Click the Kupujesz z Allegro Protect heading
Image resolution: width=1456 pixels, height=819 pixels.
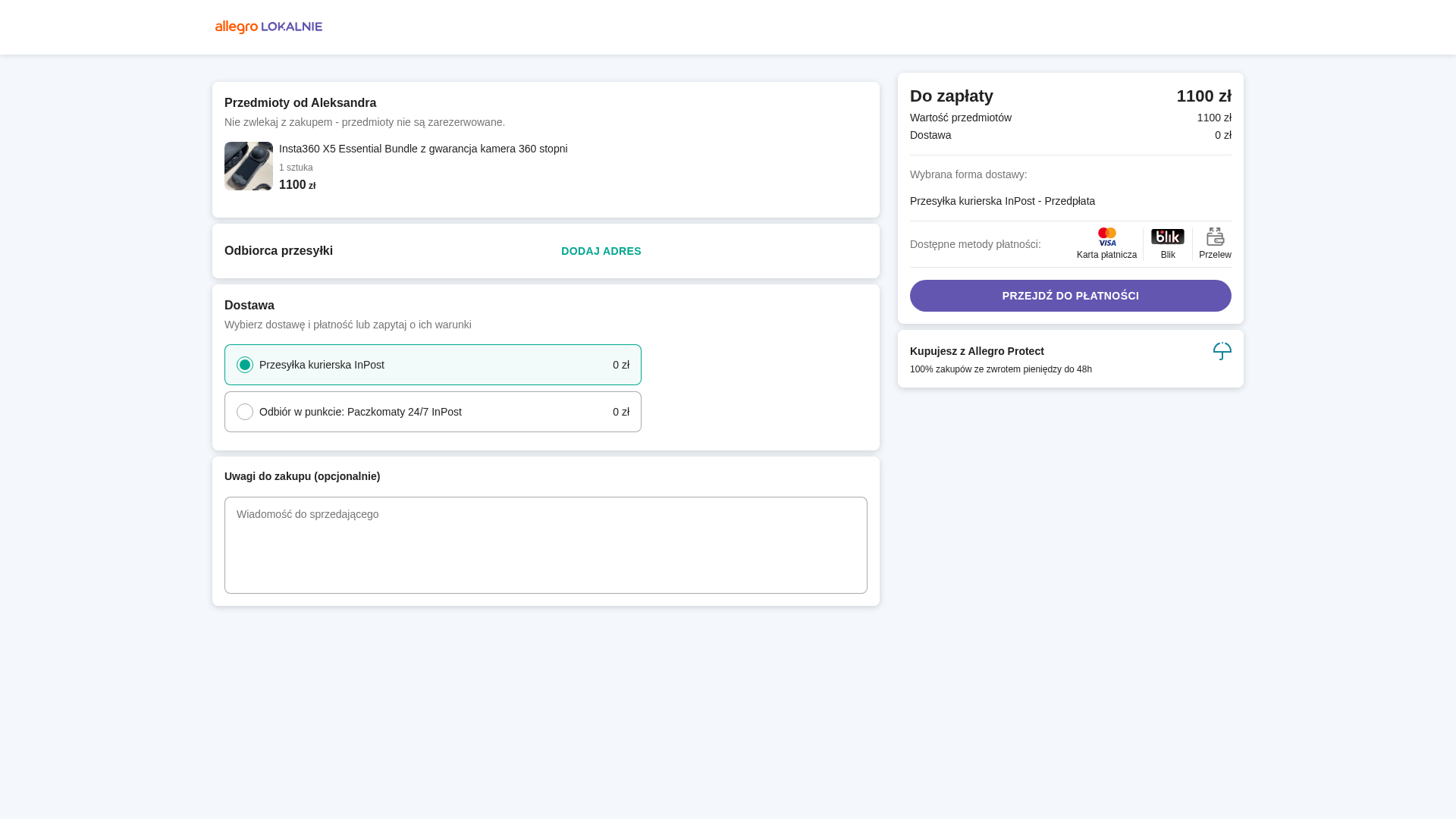pyautogui.click(x=977, y=351)
